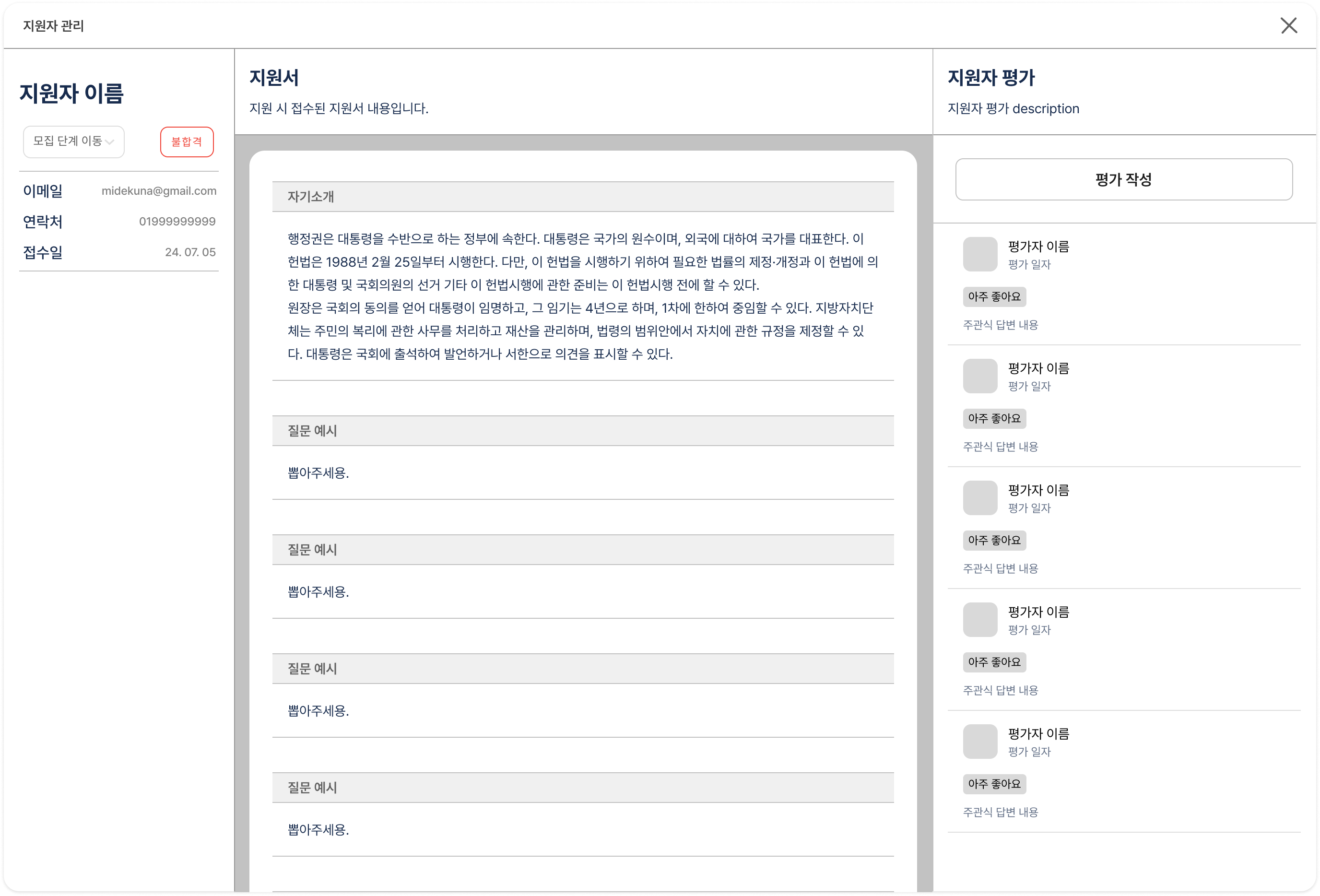Image resolution: width=1320 pixels, height=896 pixels.
Task: Click the 자기소개 section header
Action: [583, 197]
